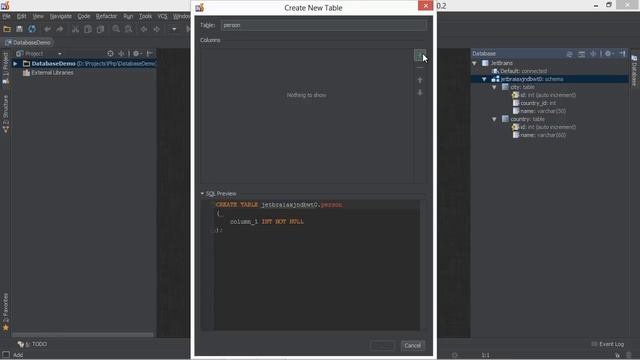Screen dimensions: 640x360
Task: Click the Paste toolbar icon
Action: pos(100,29)
